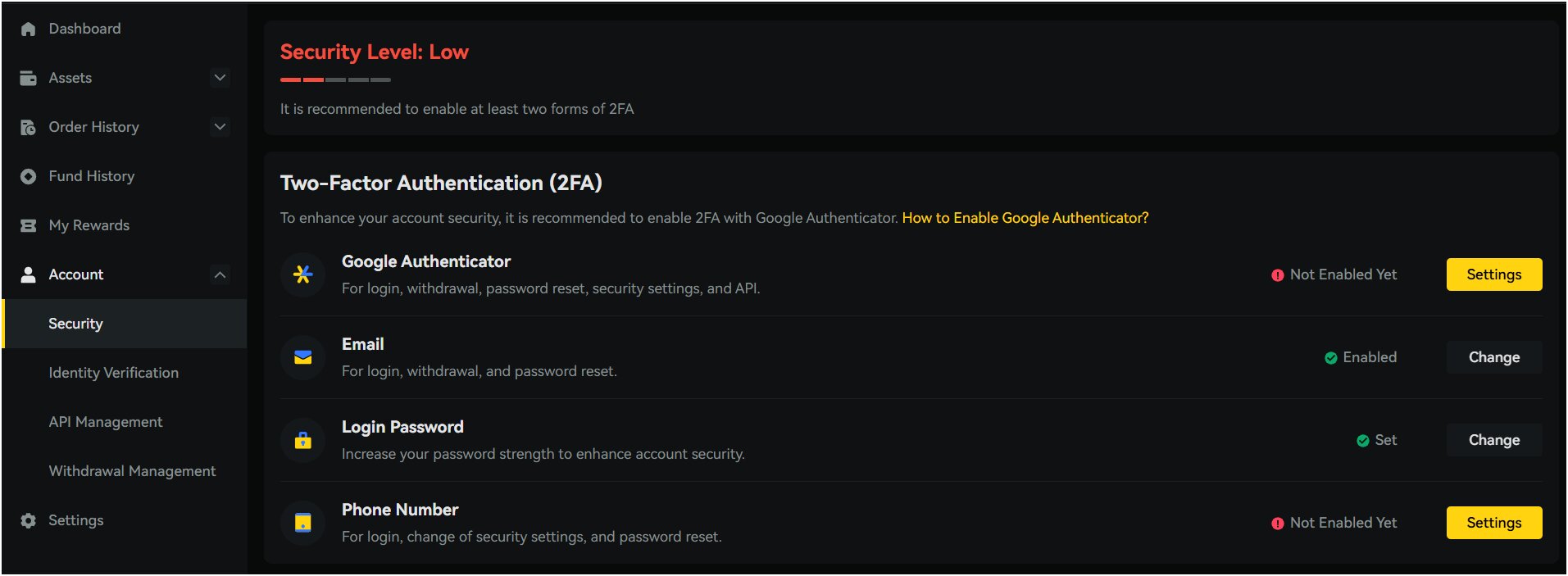Click the Phone Number mobile icon
Image resolution: width=1568 pixels, height=576 pixels.
click(302, 522)
